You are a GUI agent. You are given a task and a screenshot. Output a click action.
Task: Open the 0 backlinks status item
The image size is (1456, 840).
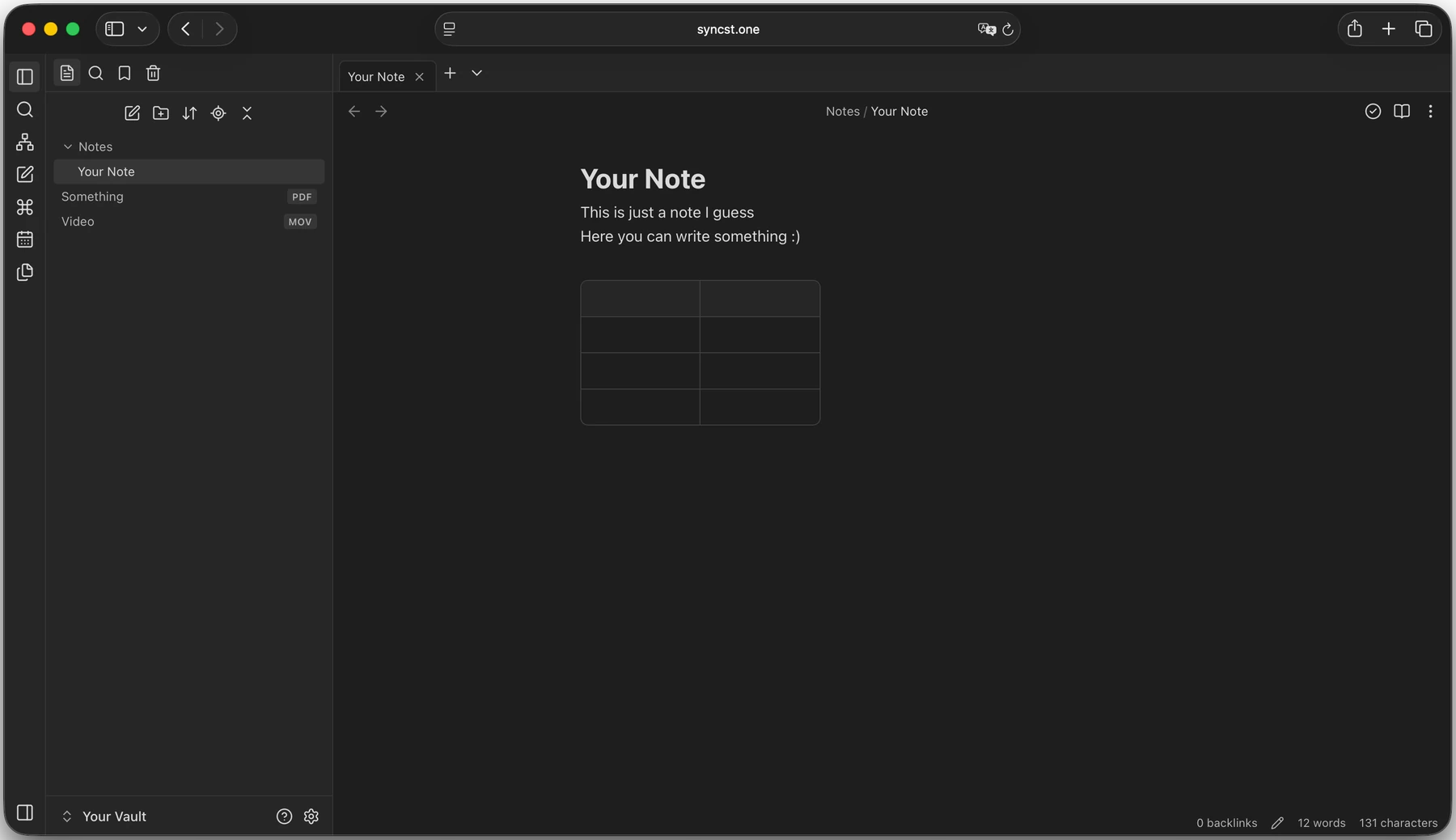pos(1227,823)
